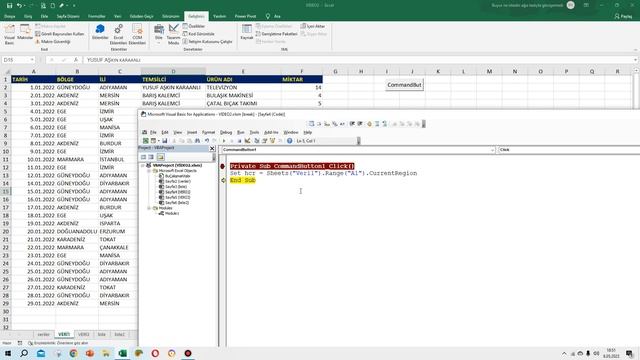The image size is (640, 360).
Task: Click Makro Güvenliği in ribbon
Action: tap(52, 42)
